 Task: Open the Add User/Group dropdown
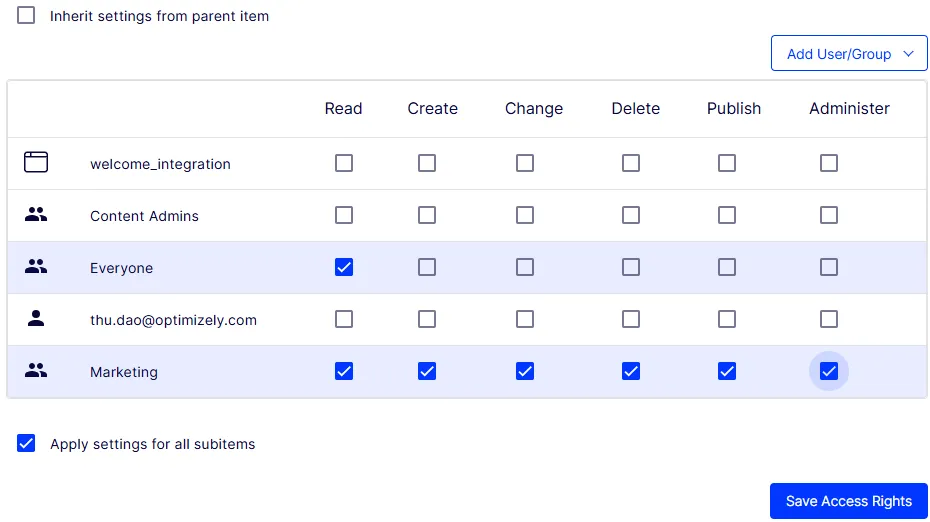[849, 53]
